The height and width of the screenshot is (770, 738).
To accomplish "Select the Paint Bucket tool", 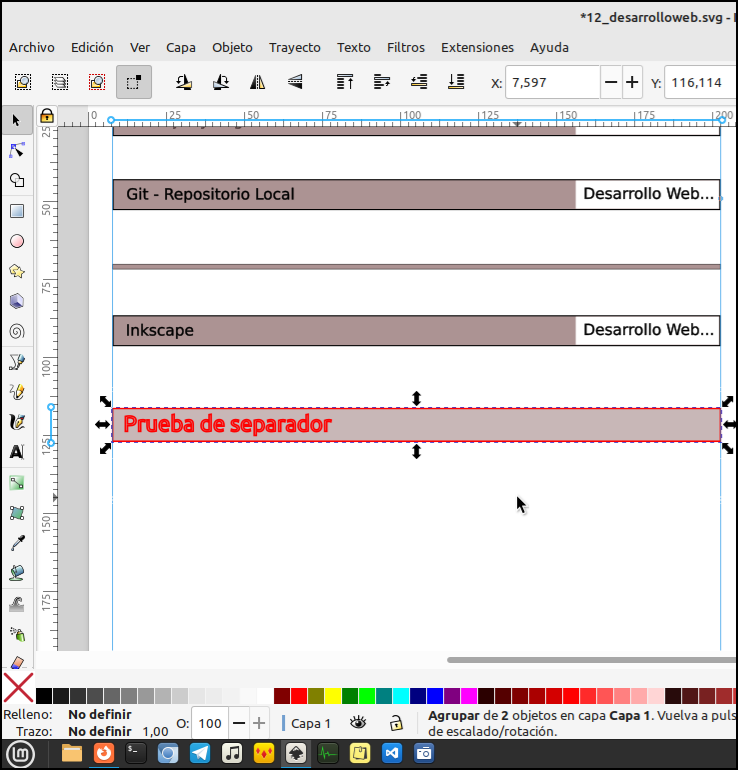I will click(x=17, y=573).
